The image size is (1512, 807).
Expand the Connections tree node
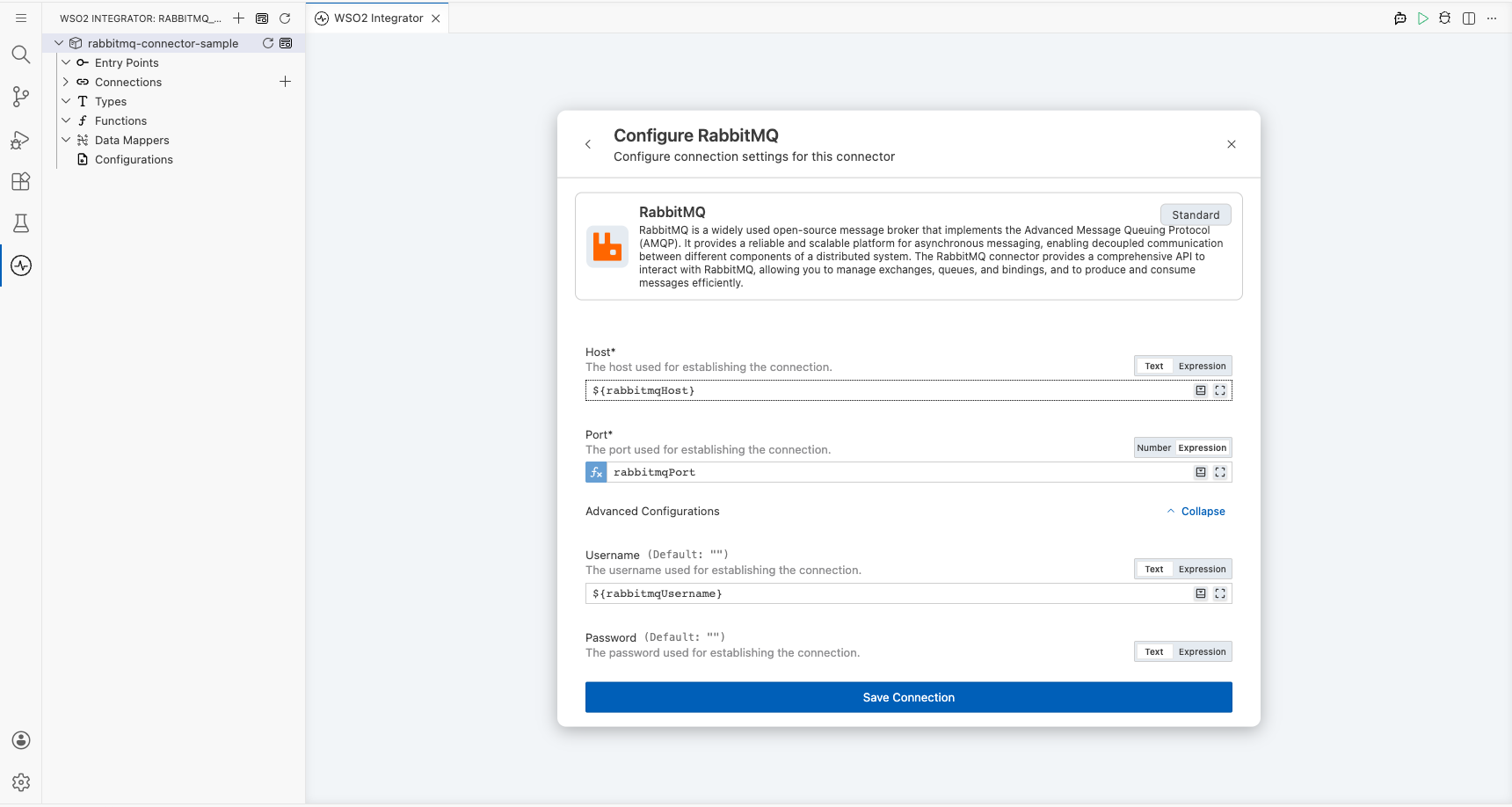click(x=66, y=82)
